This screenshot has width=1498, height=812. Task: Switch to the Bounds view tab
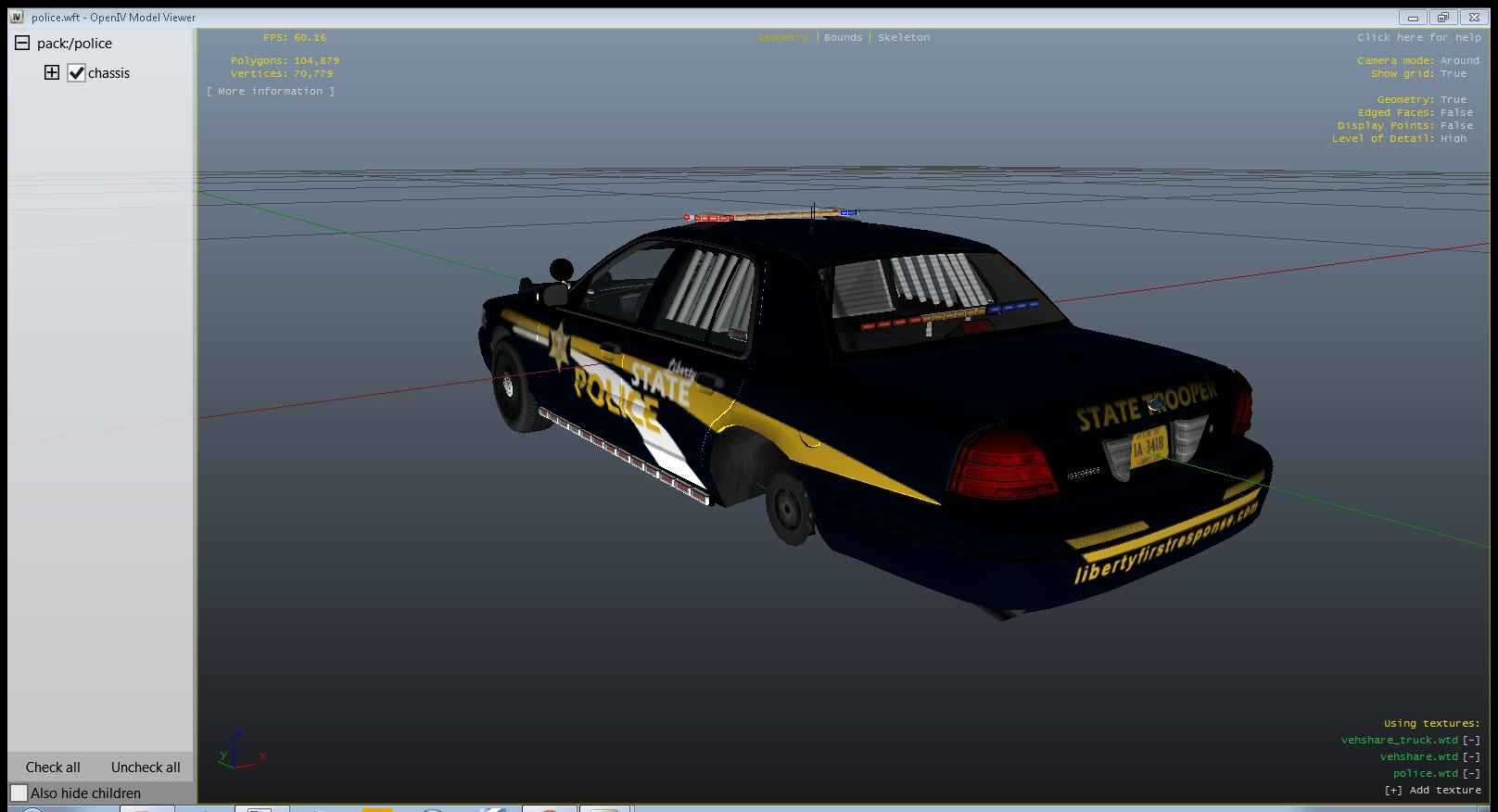(843, 38)
